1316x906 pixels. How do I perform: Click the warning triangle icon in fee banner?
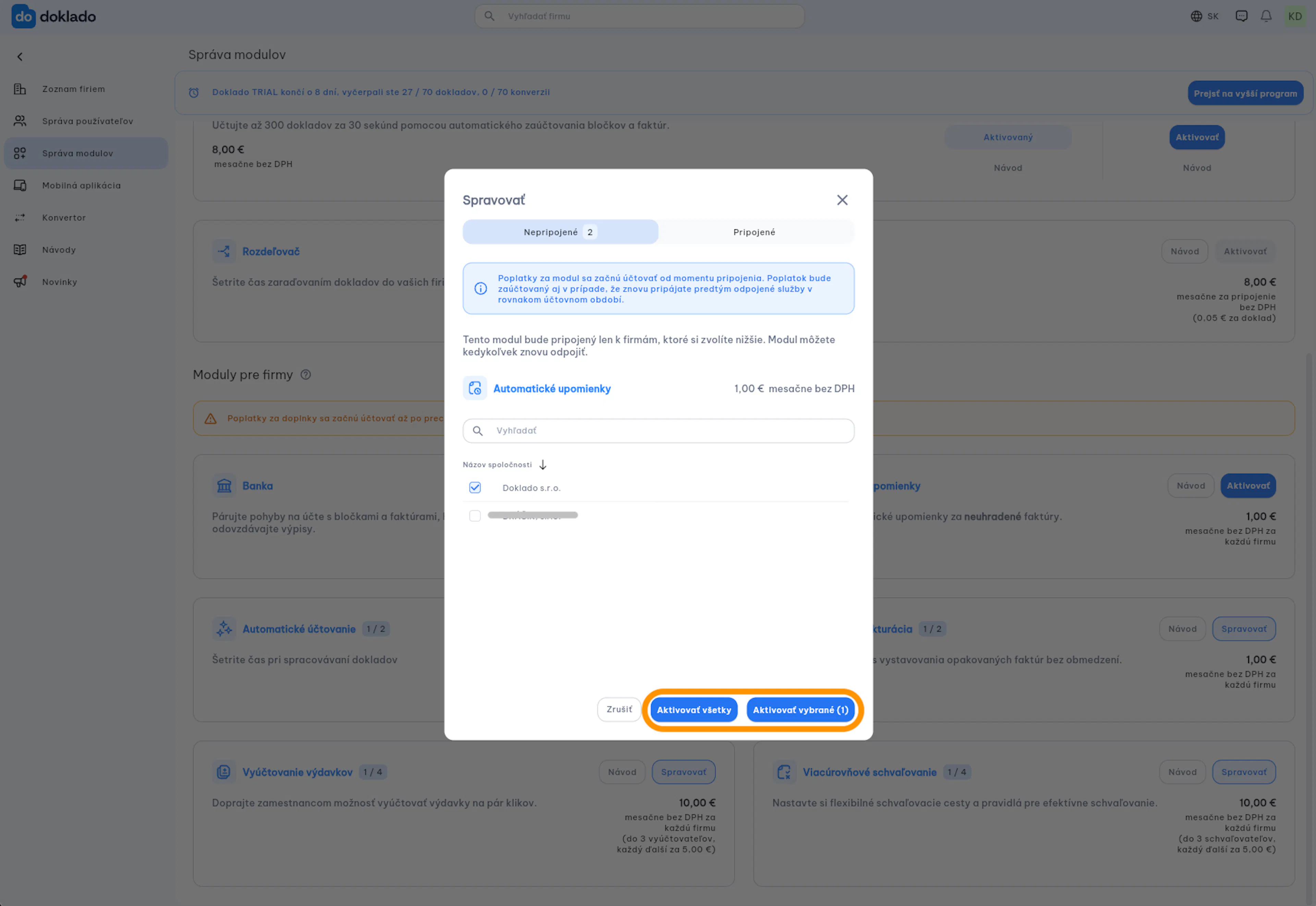click(x=210, y=419)
